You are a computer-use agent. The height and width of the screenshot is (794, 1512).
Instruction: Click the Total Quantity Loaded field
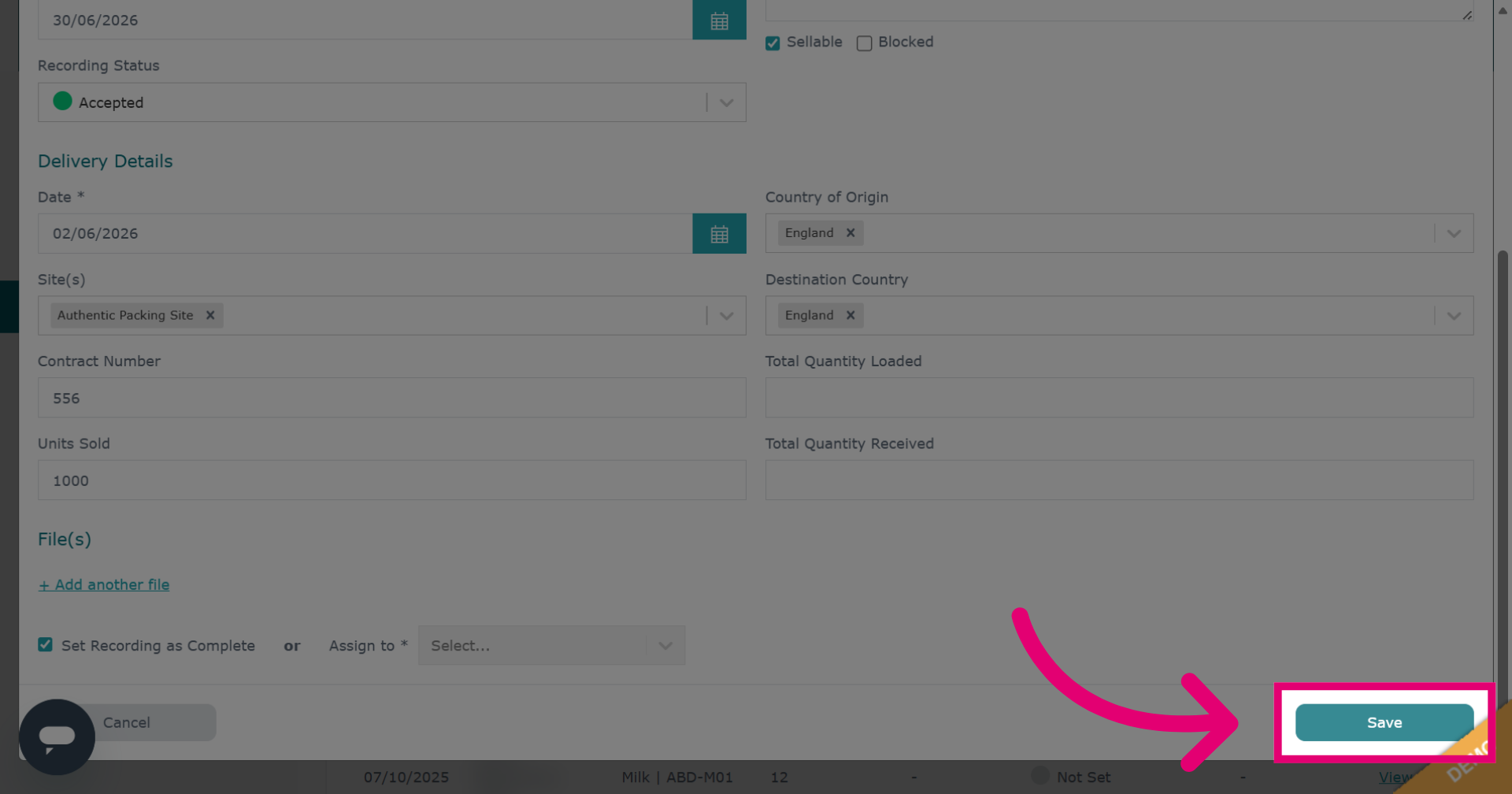pyautogui.click(x=1119, y=398)
